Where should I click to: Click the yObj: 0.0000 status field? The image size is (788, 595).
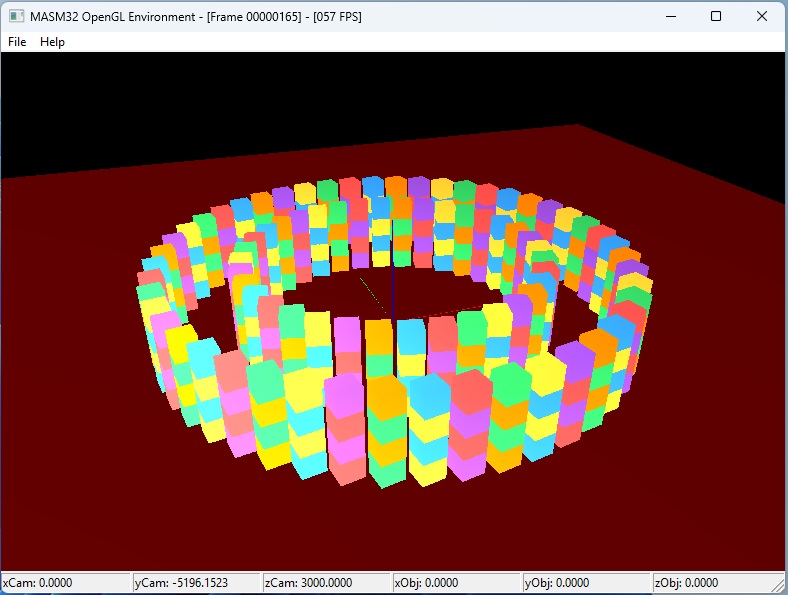[587, 583]
